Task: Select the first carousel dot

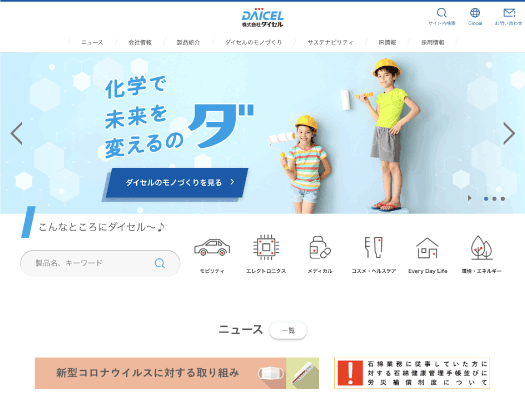Action: point(486,198)
